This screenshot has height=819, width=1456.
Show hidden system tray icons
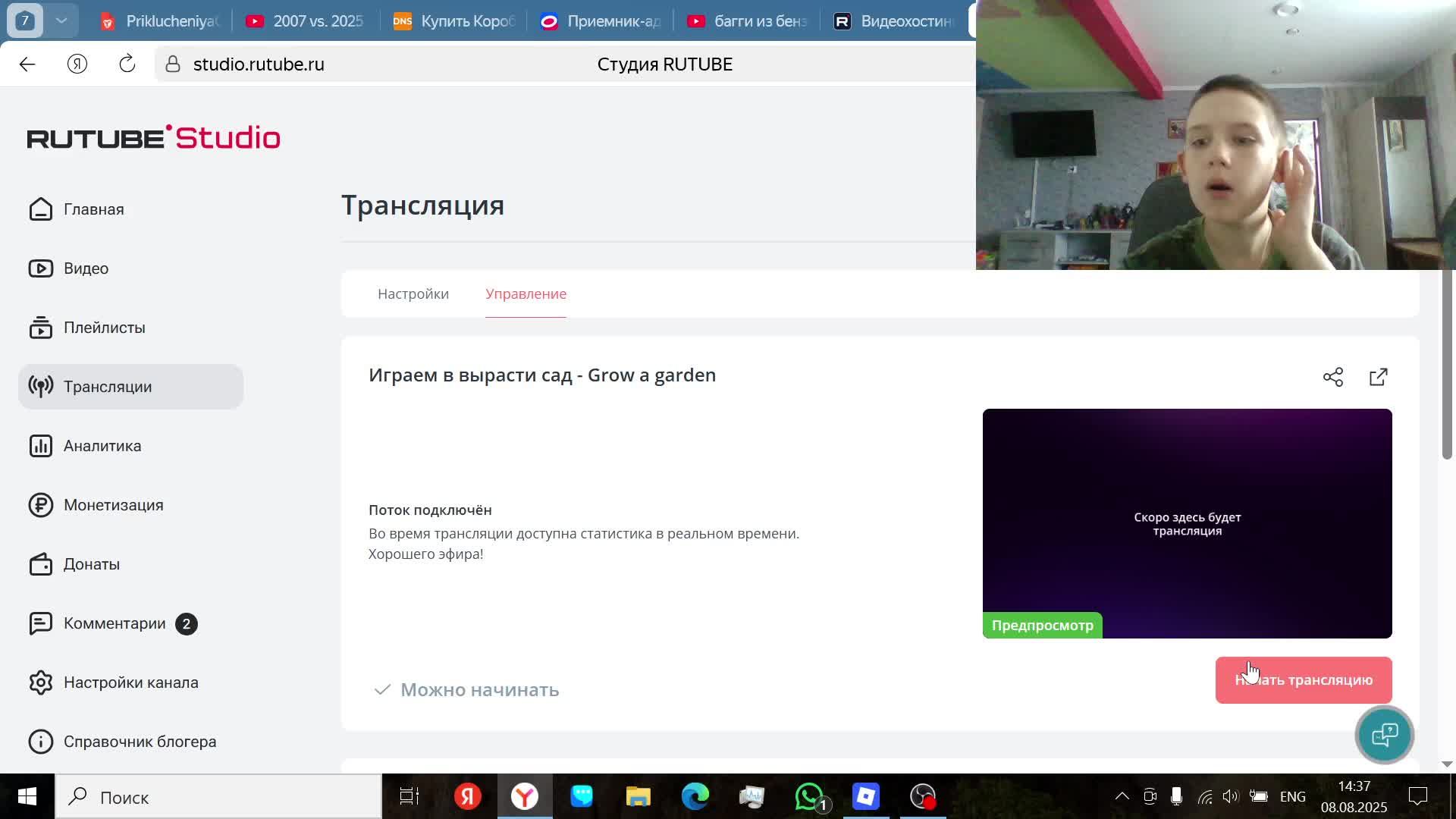coord(1122,796)
